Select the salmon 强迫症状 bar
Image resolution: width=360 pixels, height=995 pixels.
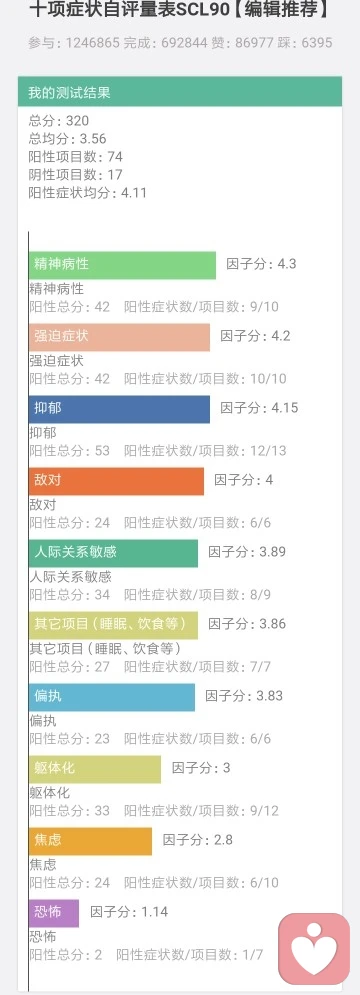tap(119, 337)
